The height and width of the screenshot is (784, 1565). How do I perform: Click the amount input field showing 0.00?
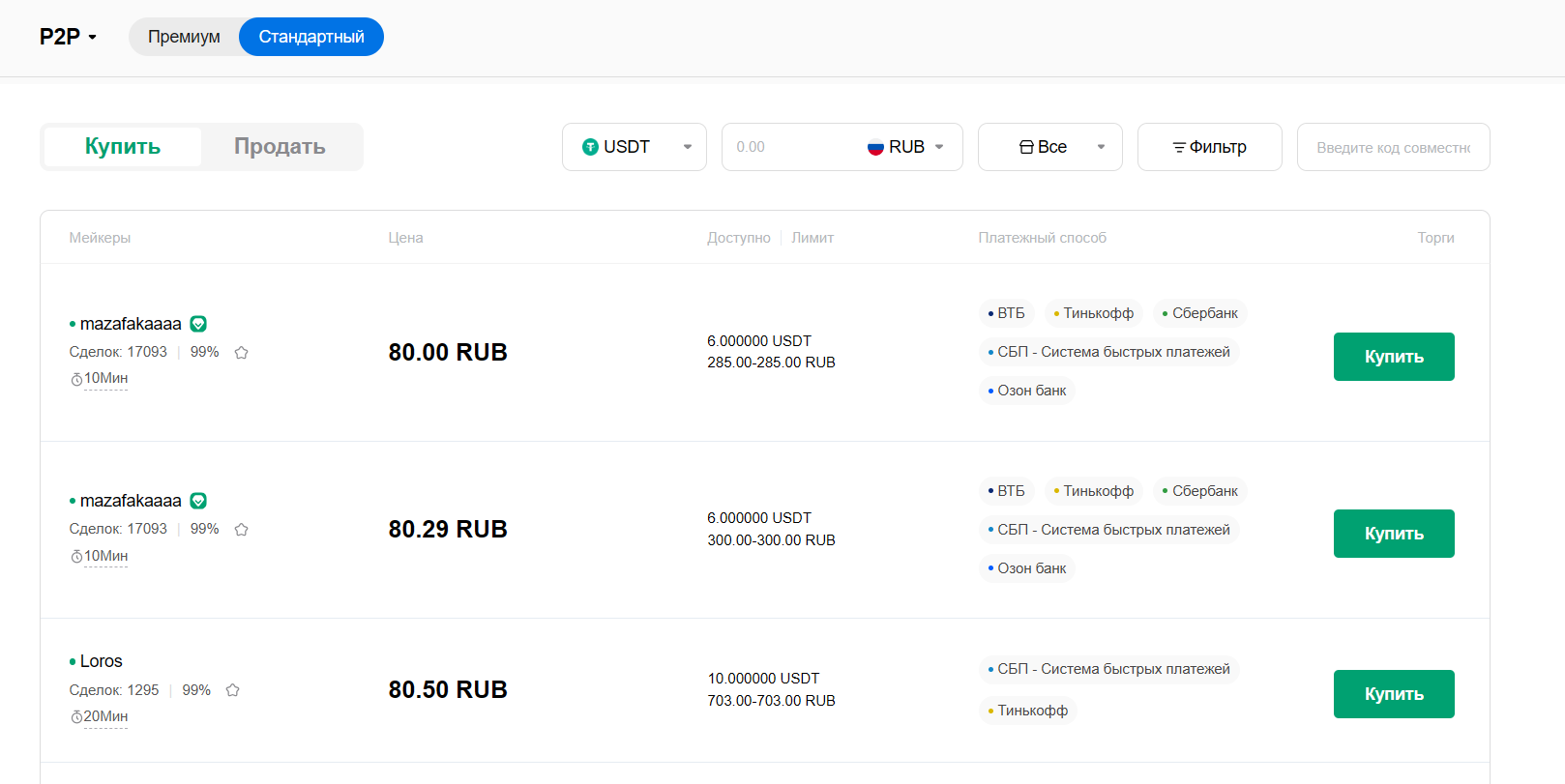coord(788,147)
